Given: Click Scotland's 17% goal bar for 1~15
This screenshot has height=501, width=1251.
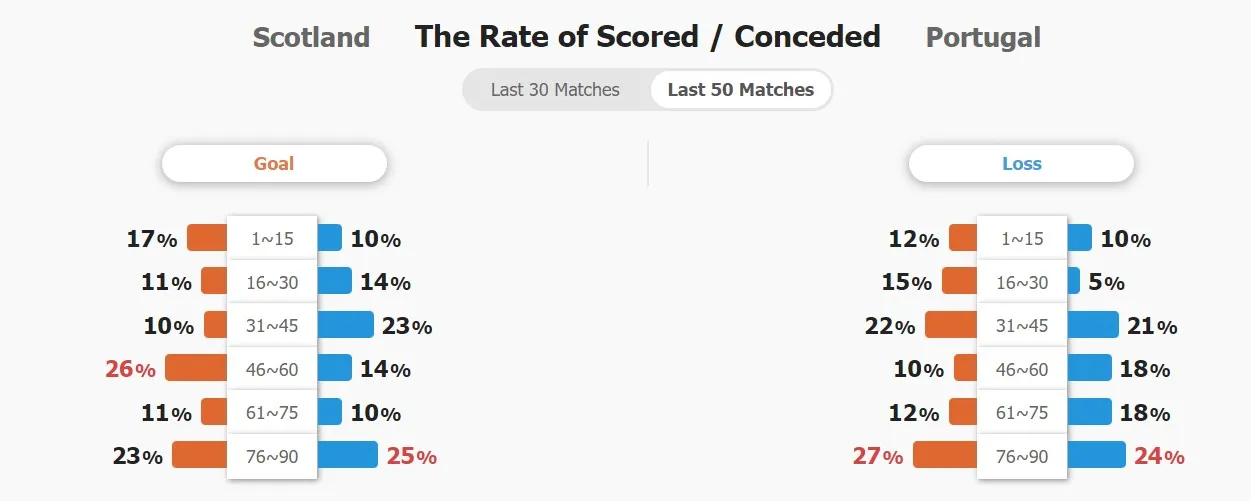Looking at the screenshot, I should coord(207,238).
